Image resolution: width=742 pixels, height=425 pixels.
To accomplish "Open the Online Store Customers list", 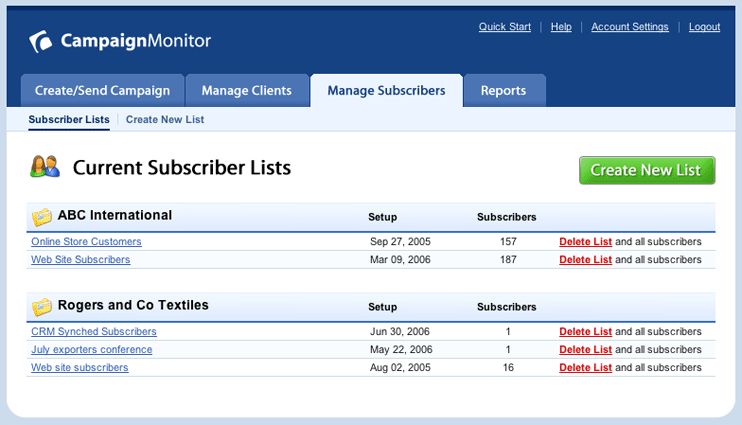I will click(x=86, y=241).
